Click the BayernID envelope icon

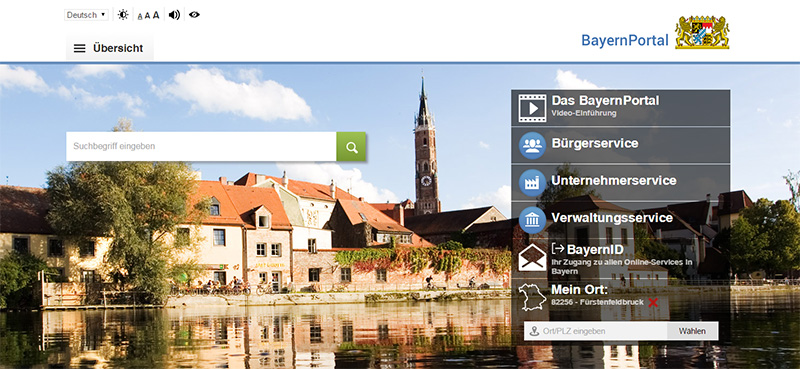tap(532, 257)
